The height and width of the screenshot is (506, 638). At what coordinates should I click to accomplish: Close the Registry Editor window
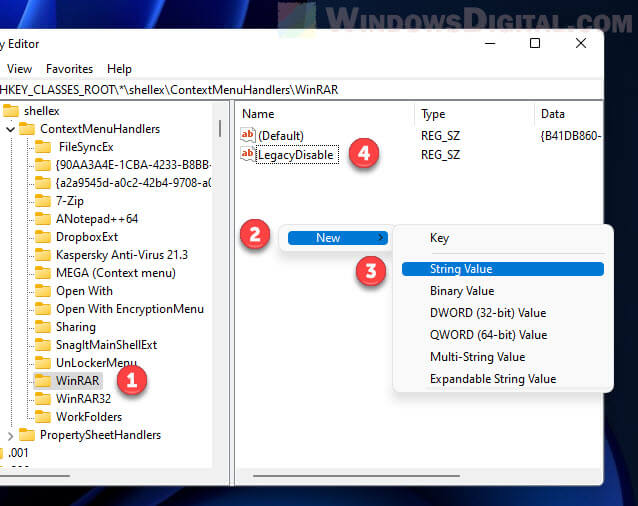(581, 43)
